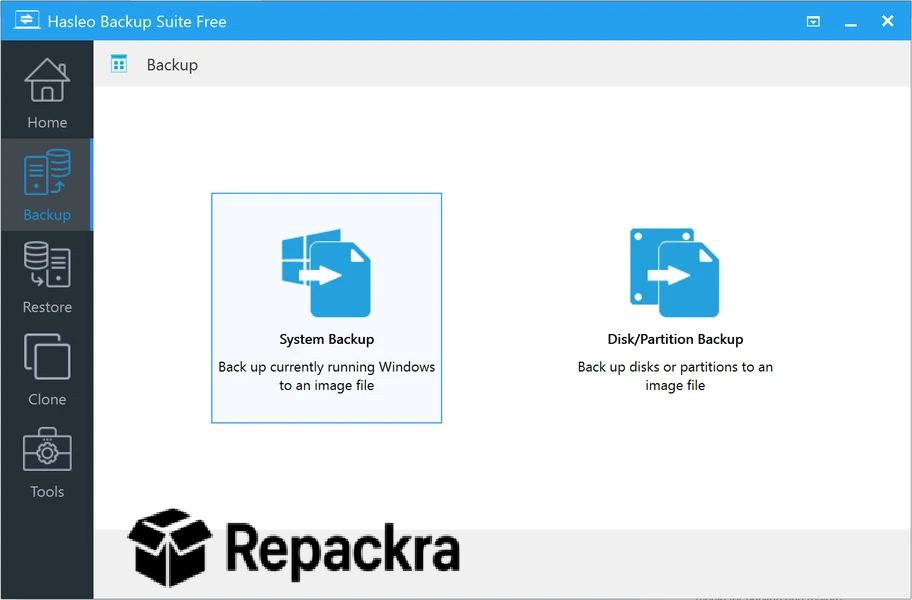Open the Home section in sidebar

(x=47, y=92)
